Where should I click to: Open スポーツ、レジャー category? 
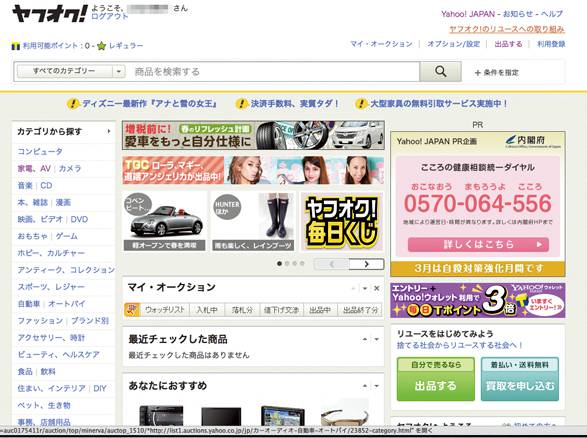[x=51, y=287]
